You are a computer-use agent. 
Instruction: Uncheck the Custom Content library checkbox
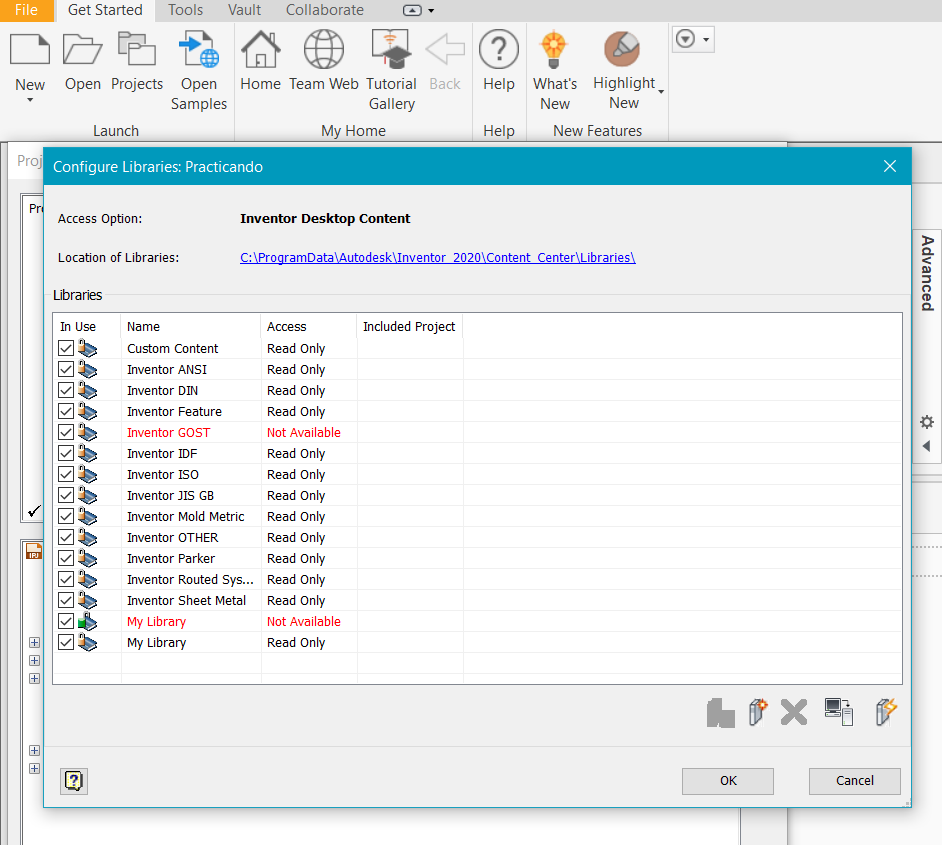point(65,348)
